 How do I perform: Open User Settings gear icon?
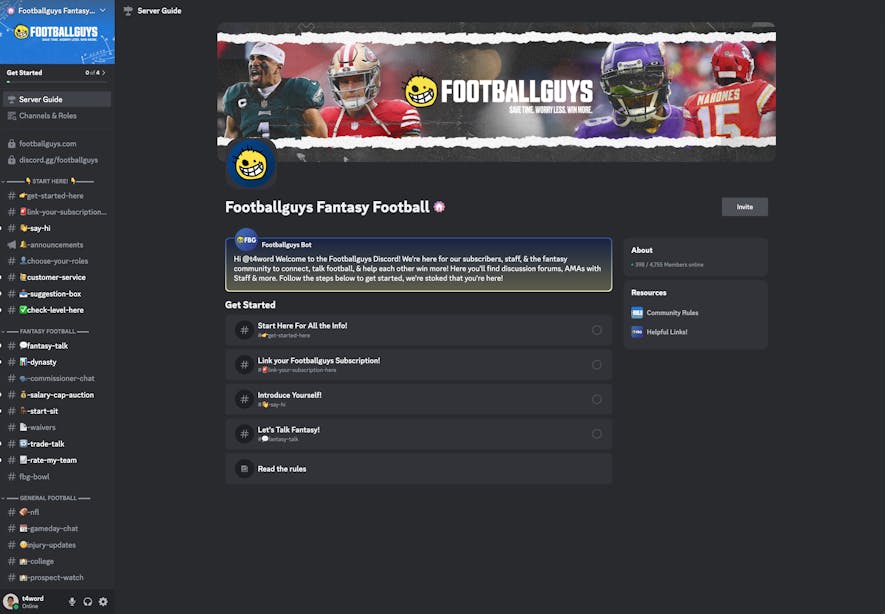point(103,602)
